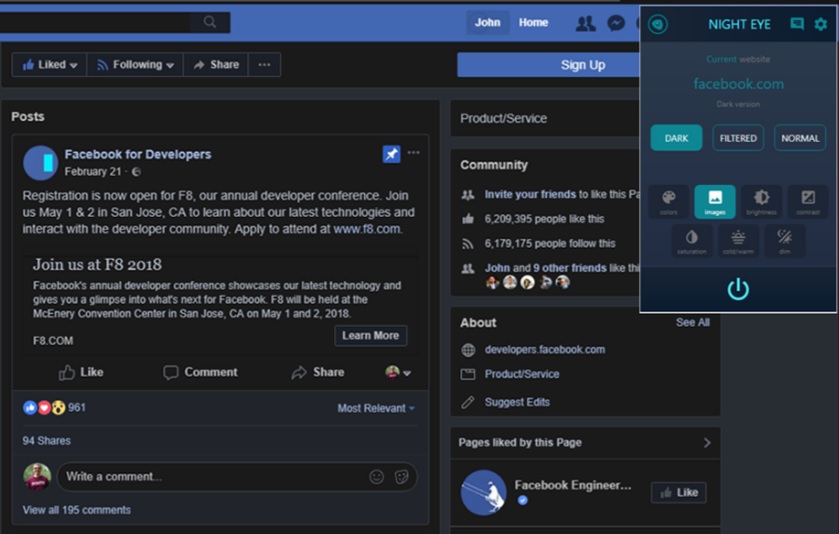Open Facebook for Developers post author link
The height and width of the screenshot is (534, 839).
click(x=138, y=154)
